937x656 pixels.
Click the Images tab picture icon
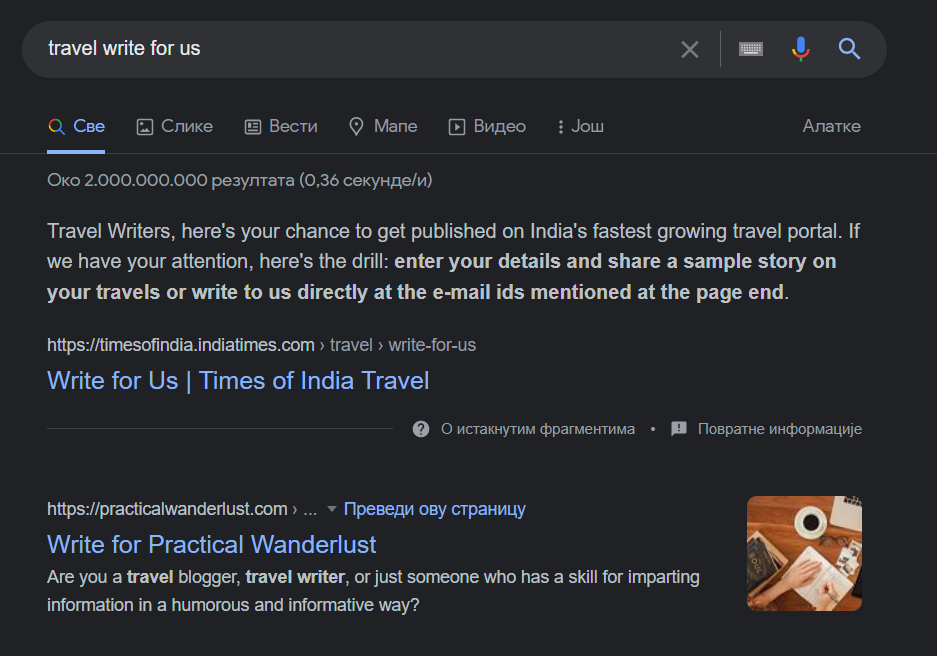pyautogui.click(x=145, y=127)
